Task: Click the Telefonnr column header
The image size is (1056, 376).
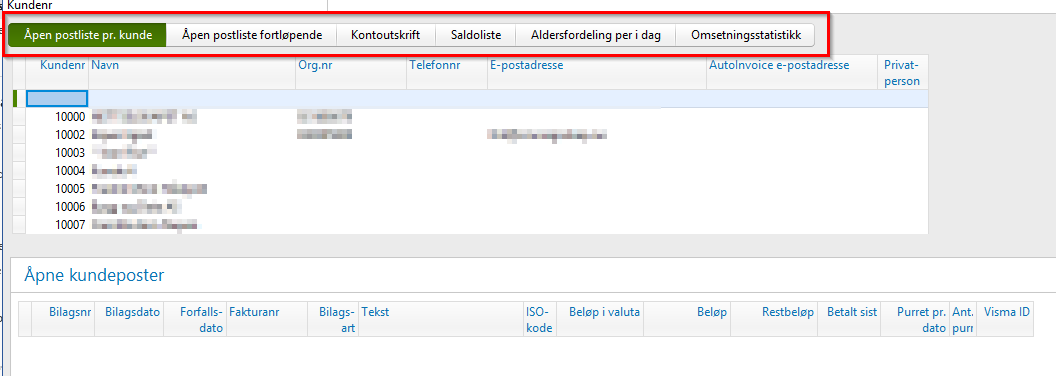Action: tap(447, 72)
